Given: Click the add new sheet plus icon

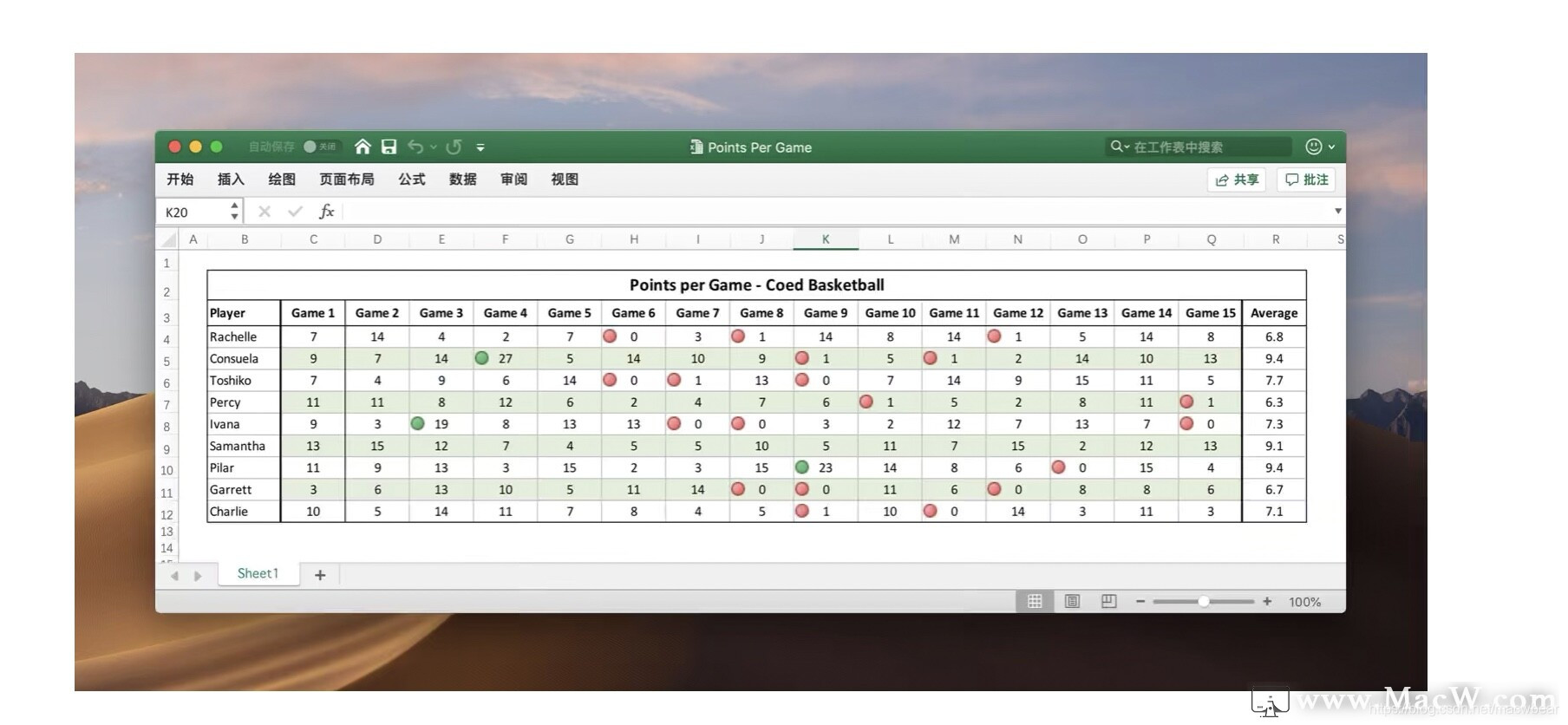Looking at the screenshot, I should (320, 575).
